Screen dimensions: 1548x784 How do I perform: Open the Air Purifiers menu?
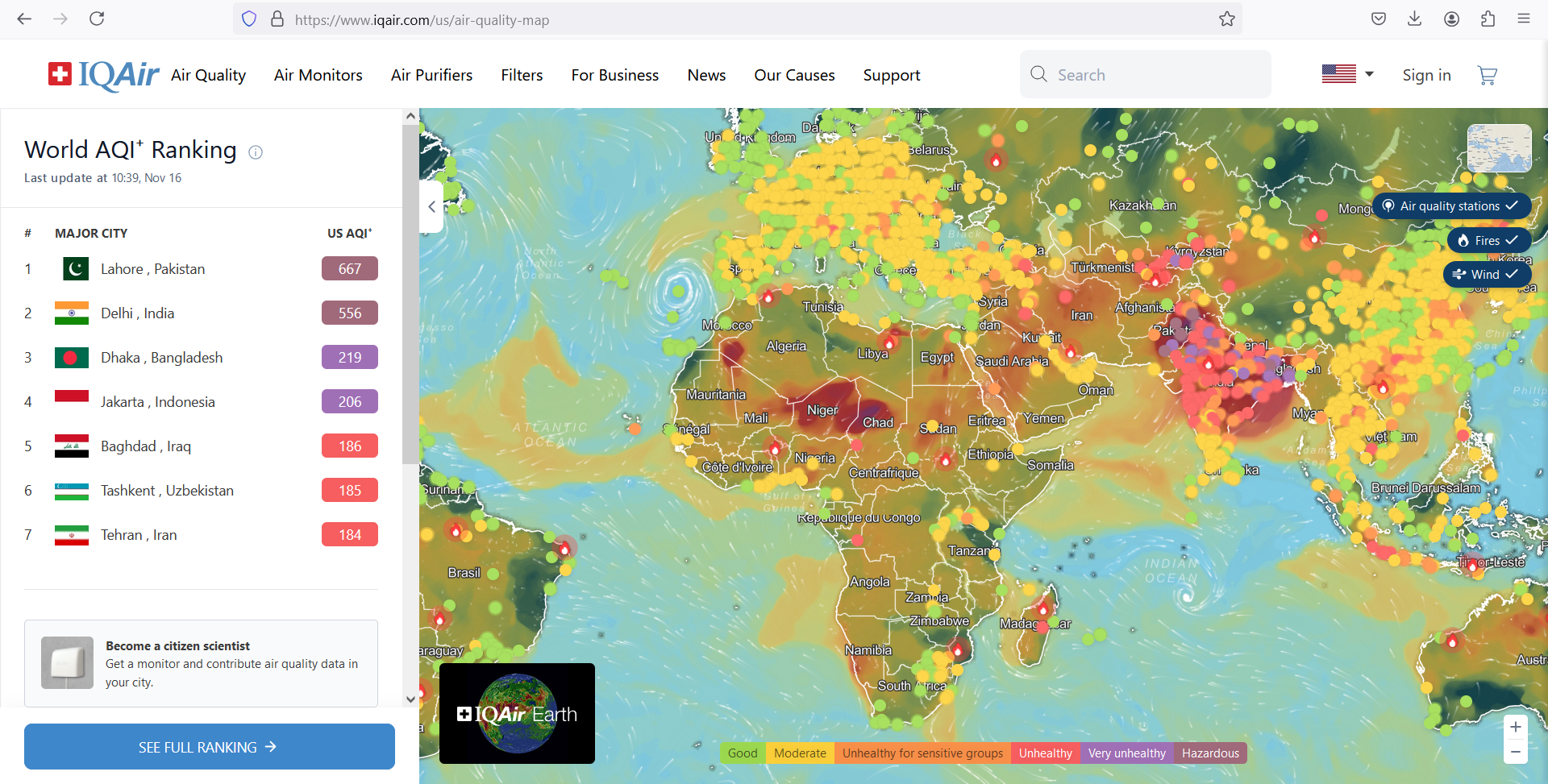pyautogui.click(x=431, y=75)
